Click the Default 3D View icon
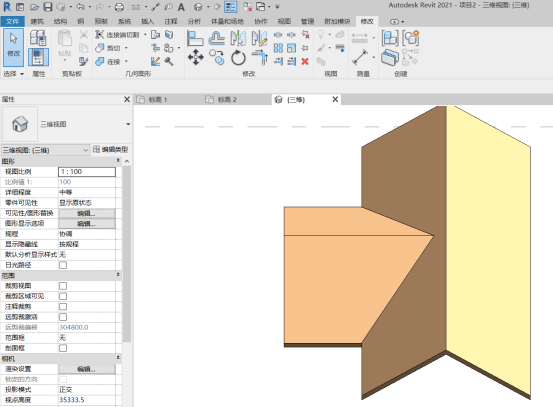This screenshot has height=407, width=553. click(198, 7)
